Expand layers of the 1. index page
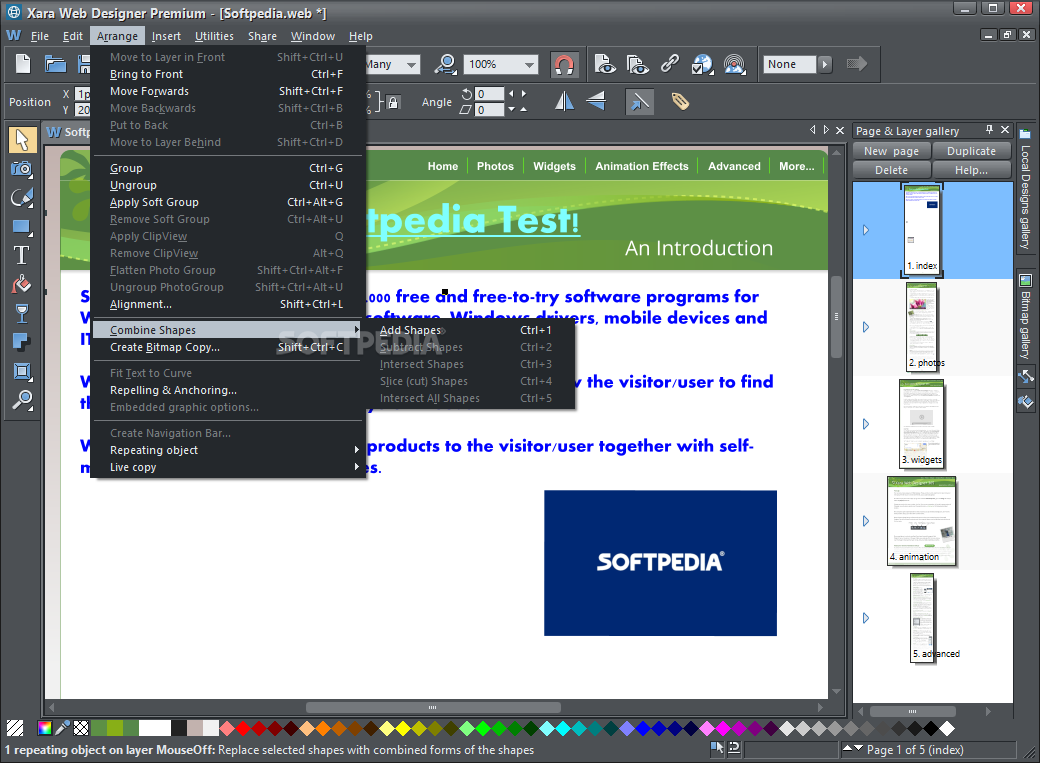Viewport: 1040px width, 763px height. [x=866, y=230]
